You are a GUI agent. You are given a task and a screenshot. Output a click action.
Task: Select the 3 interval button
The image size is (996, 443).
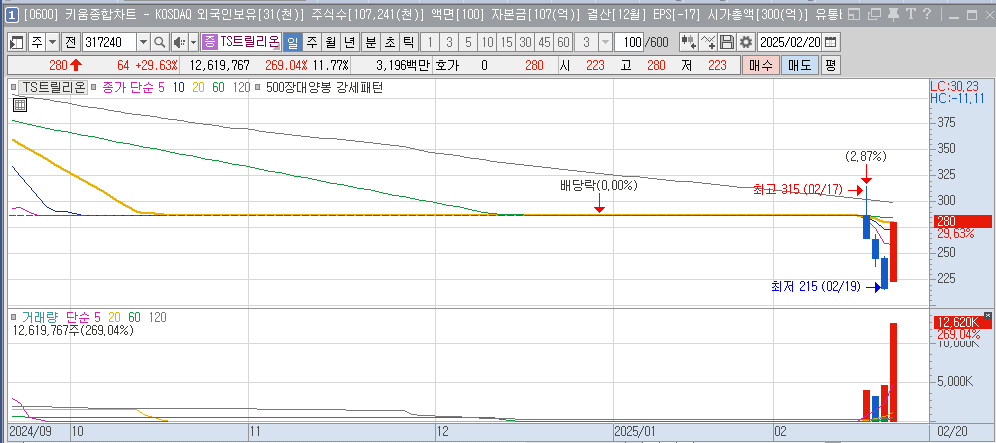[449, 43]
